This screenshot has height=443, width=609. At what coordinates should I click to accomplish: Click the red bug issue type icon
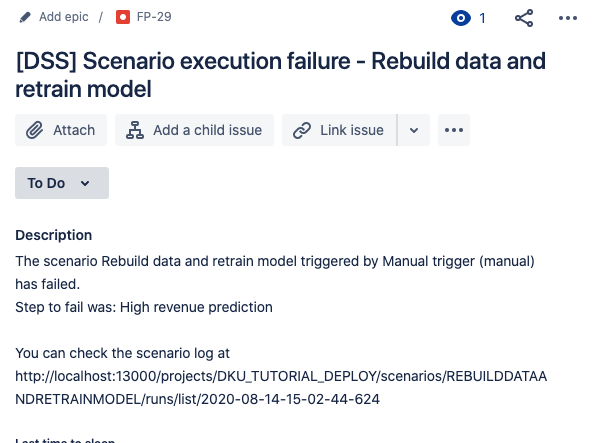[123, 17]
